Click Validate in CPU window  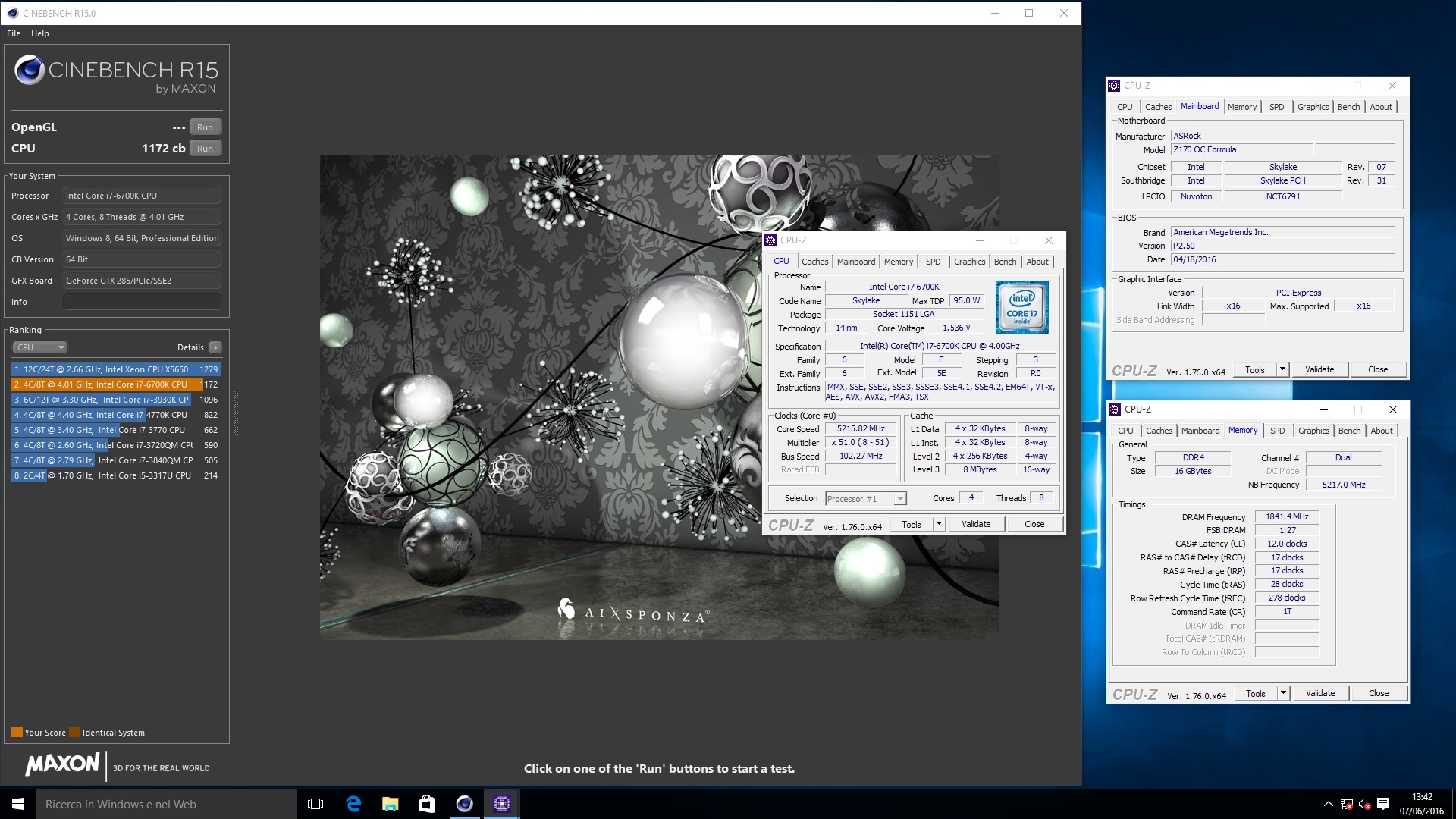[x=976, y=524]
